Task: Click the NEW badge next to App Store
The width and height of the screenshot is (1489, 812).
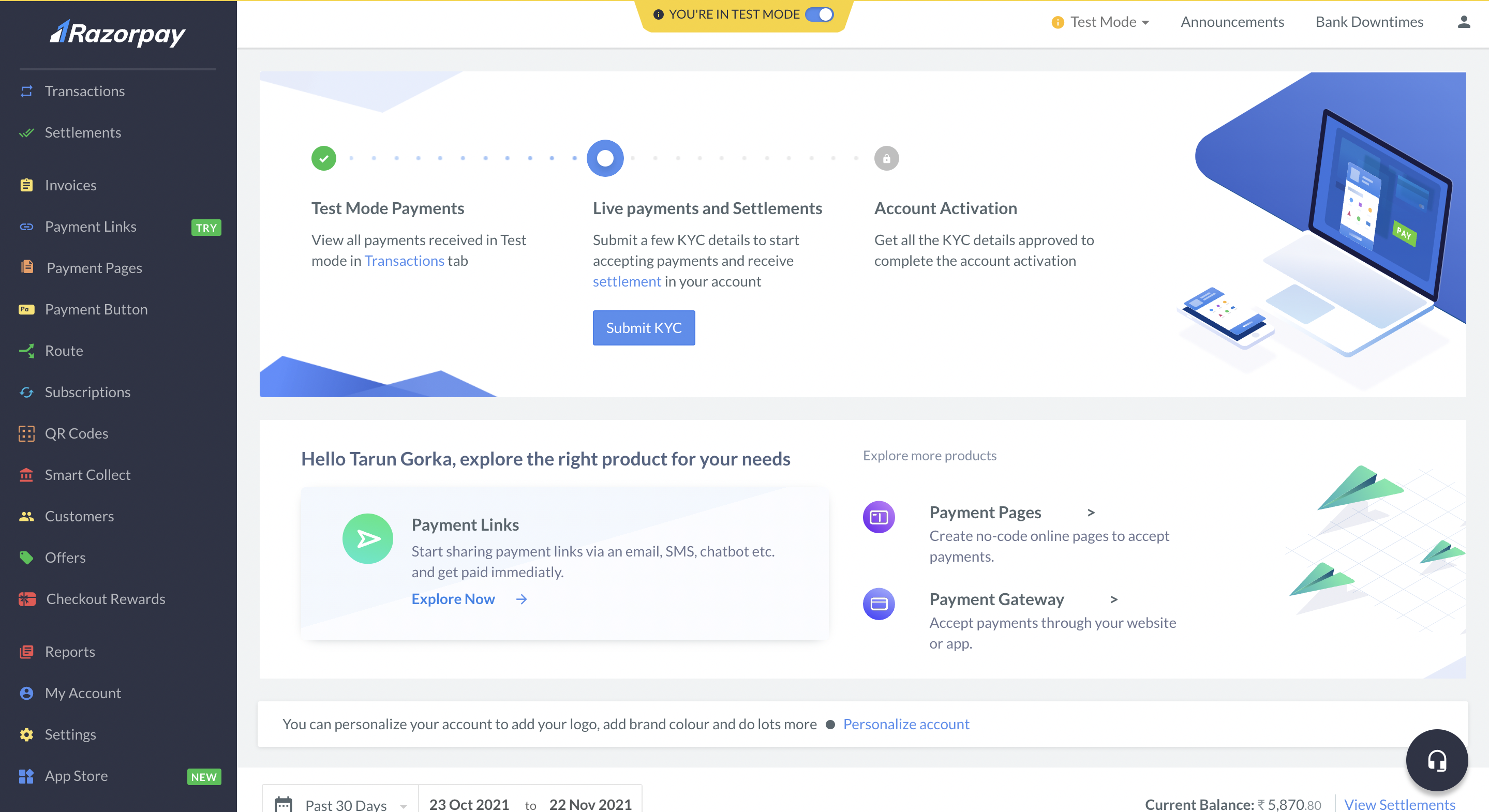Action: pos(204,777)
